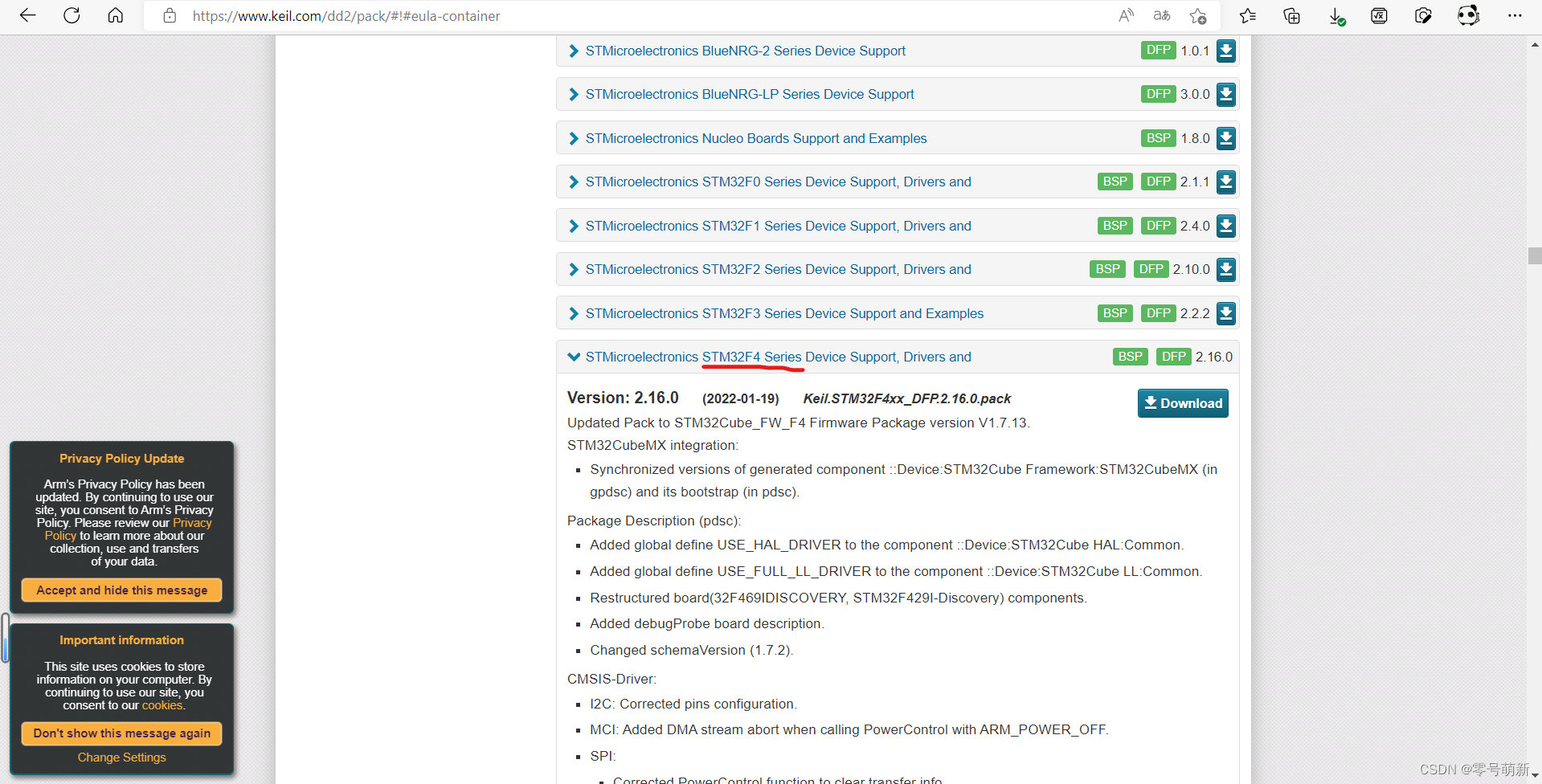
Task: Download BlueNRG-2 pack 1.0.1 icon
Action: point(1225,51)
